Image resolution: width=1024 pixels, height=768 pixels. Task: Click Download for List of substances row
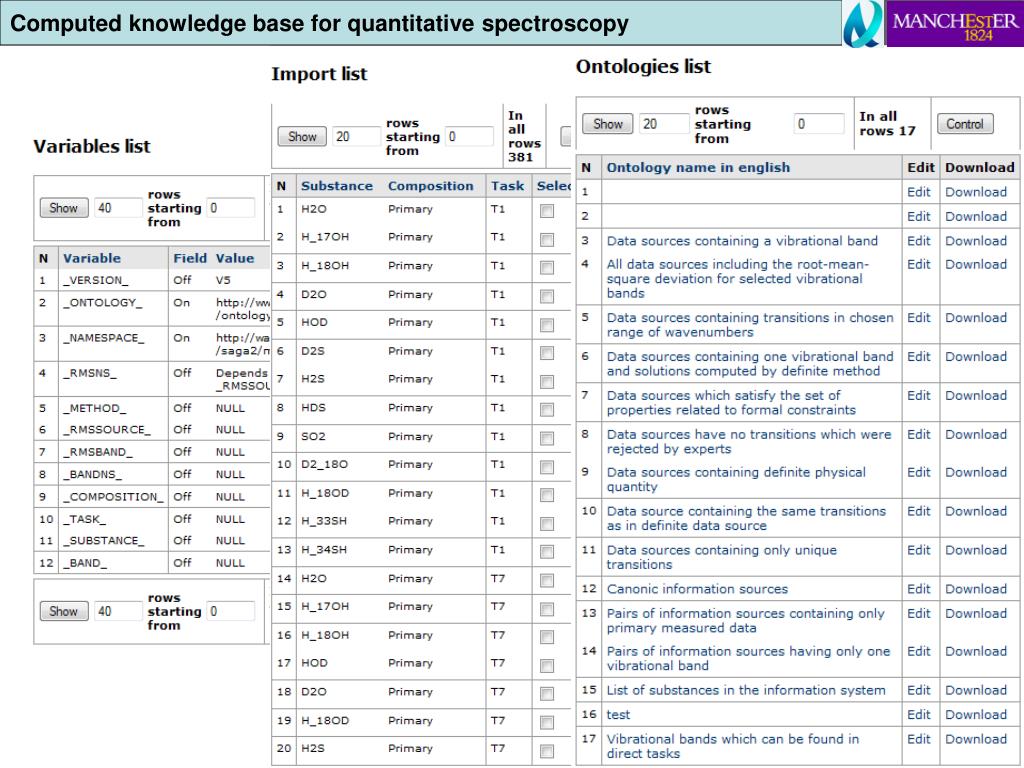click(x=976, y=690)
